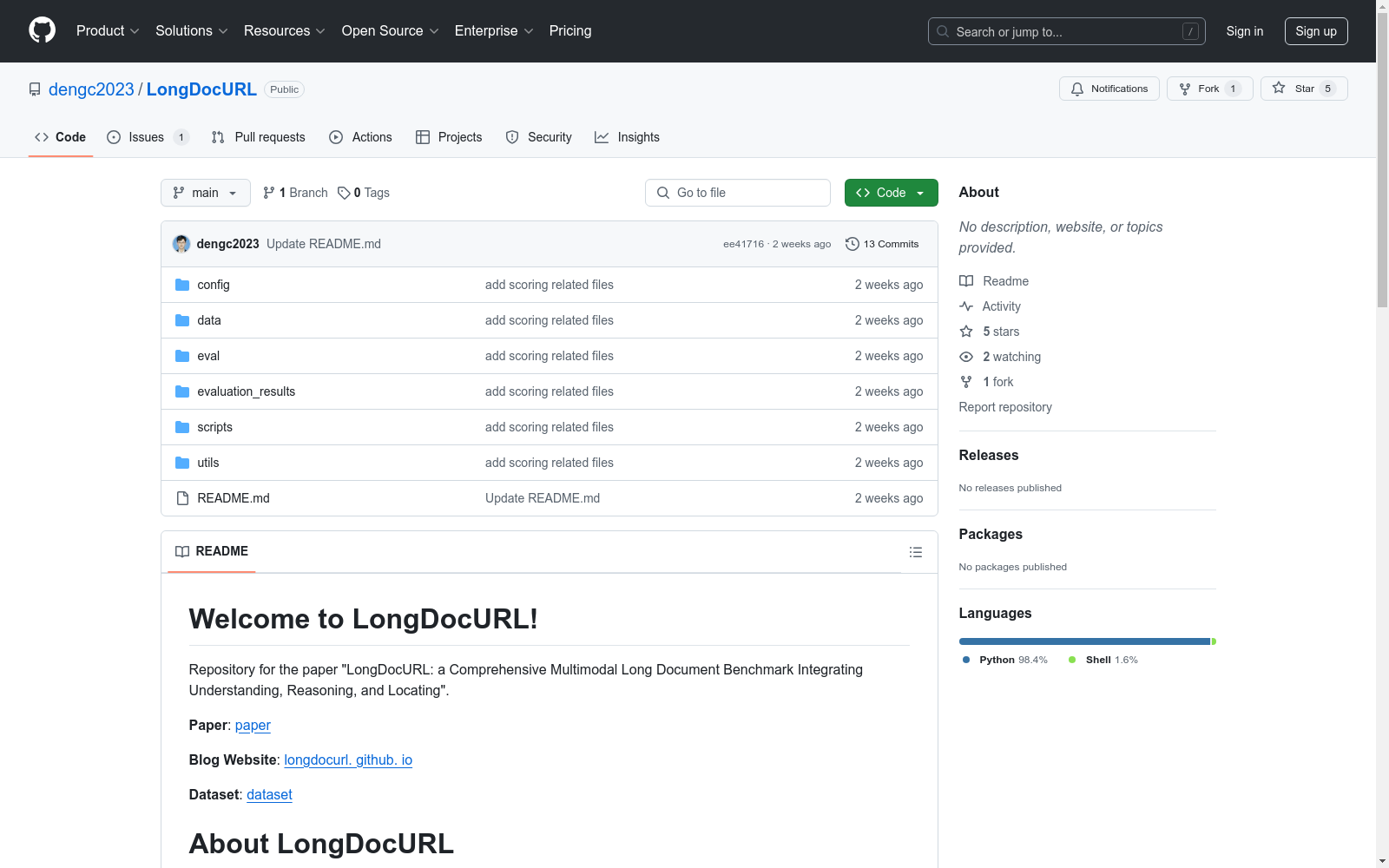Open the scripts folder icon
The height and width of the screenshot is (868, 1389).
[182, 427]
